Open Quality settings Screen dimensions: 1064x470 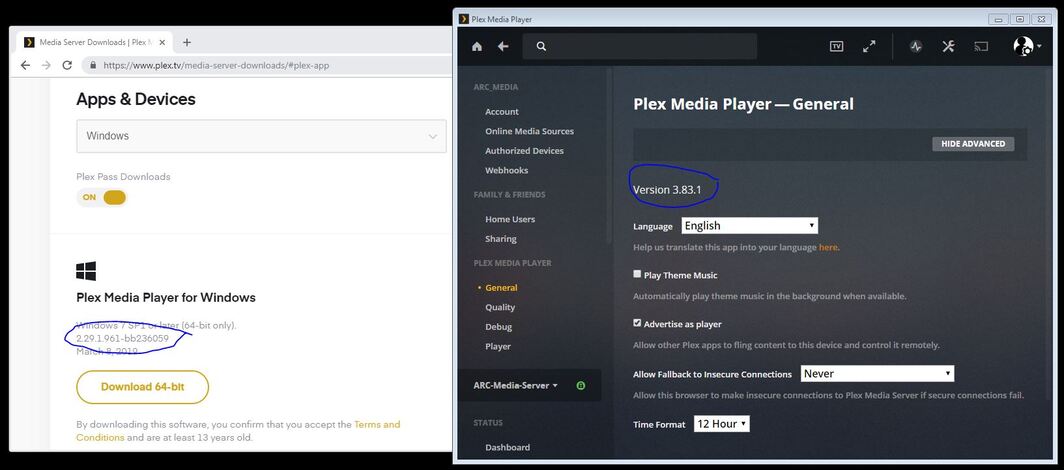point(500,308)
